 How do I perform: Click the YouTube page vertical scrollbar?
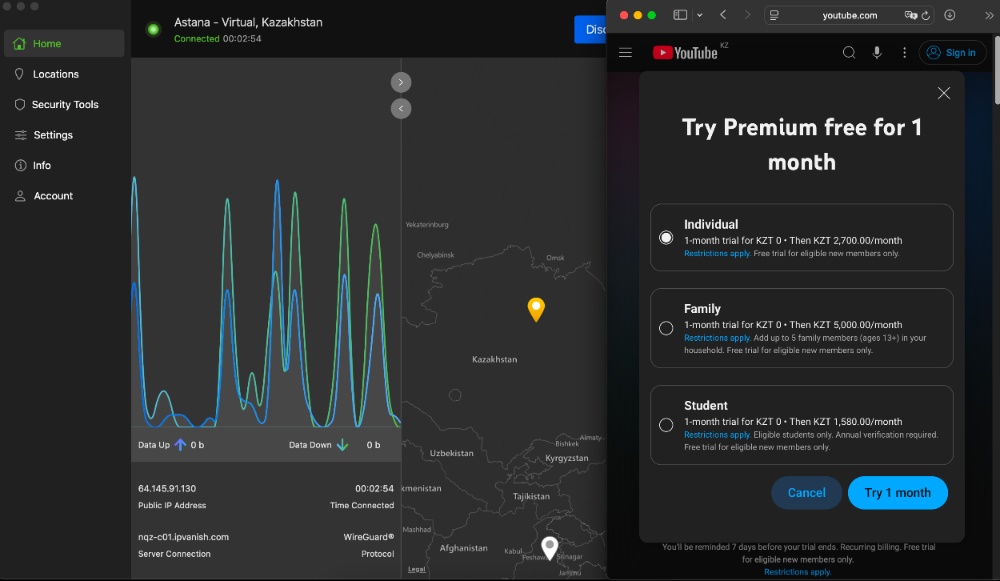[x=996, y=70]
